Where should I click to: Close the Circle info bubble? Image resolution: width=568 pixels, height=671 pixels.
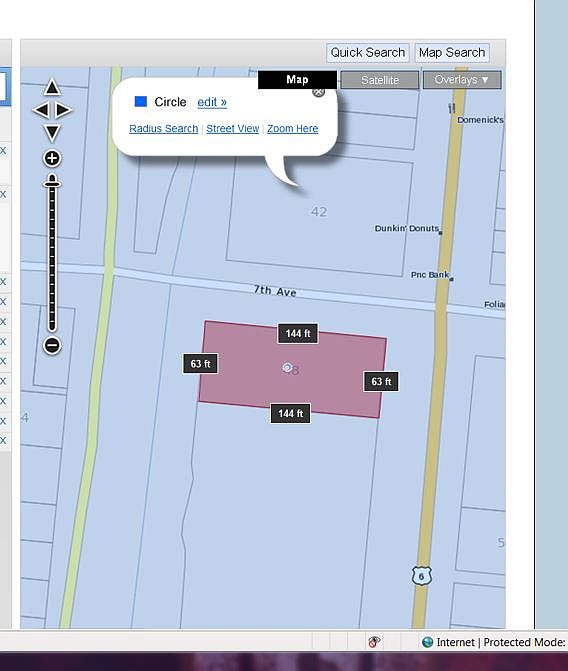318,92
